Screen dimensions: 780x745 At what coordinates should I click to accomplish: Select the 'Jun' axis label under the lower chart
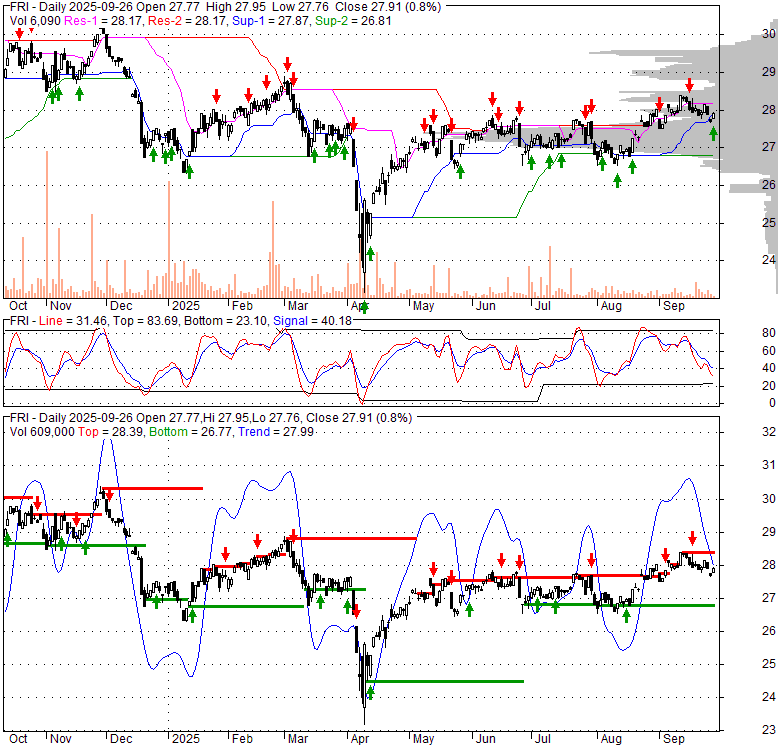click(486, 739)
